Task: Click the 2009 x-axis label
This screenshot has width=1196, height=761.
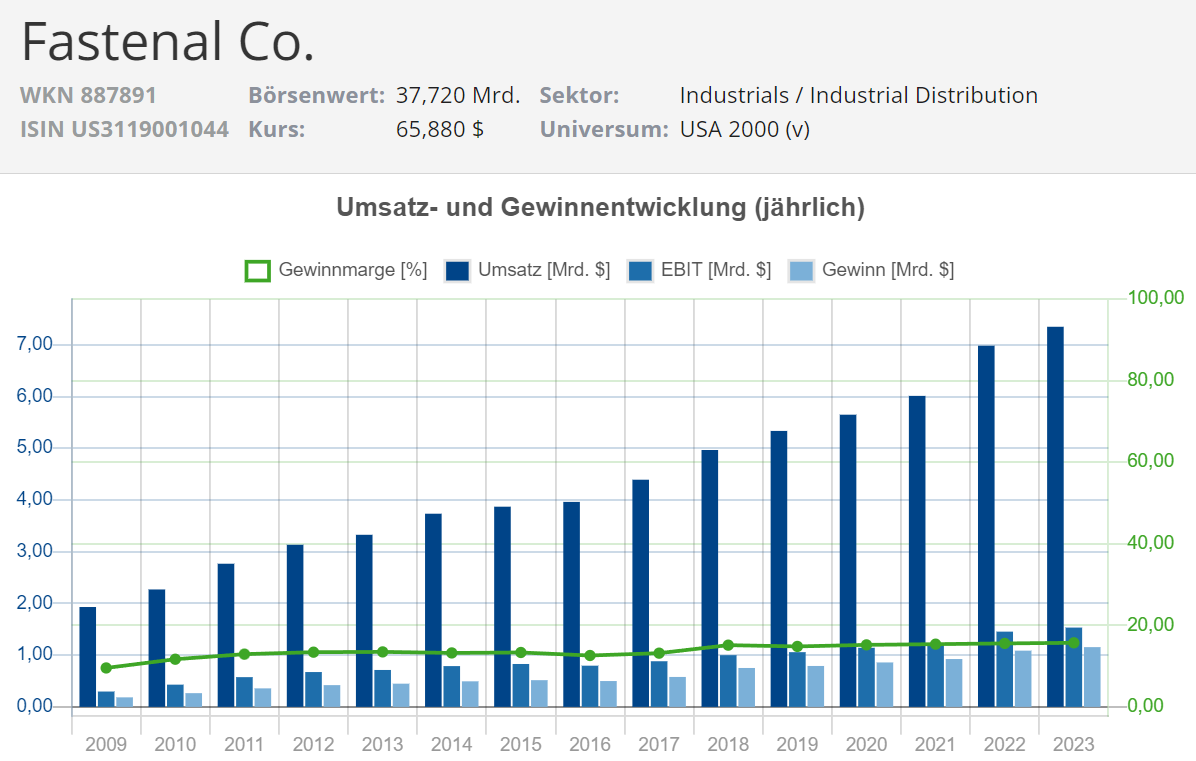Action: [106, 744]
